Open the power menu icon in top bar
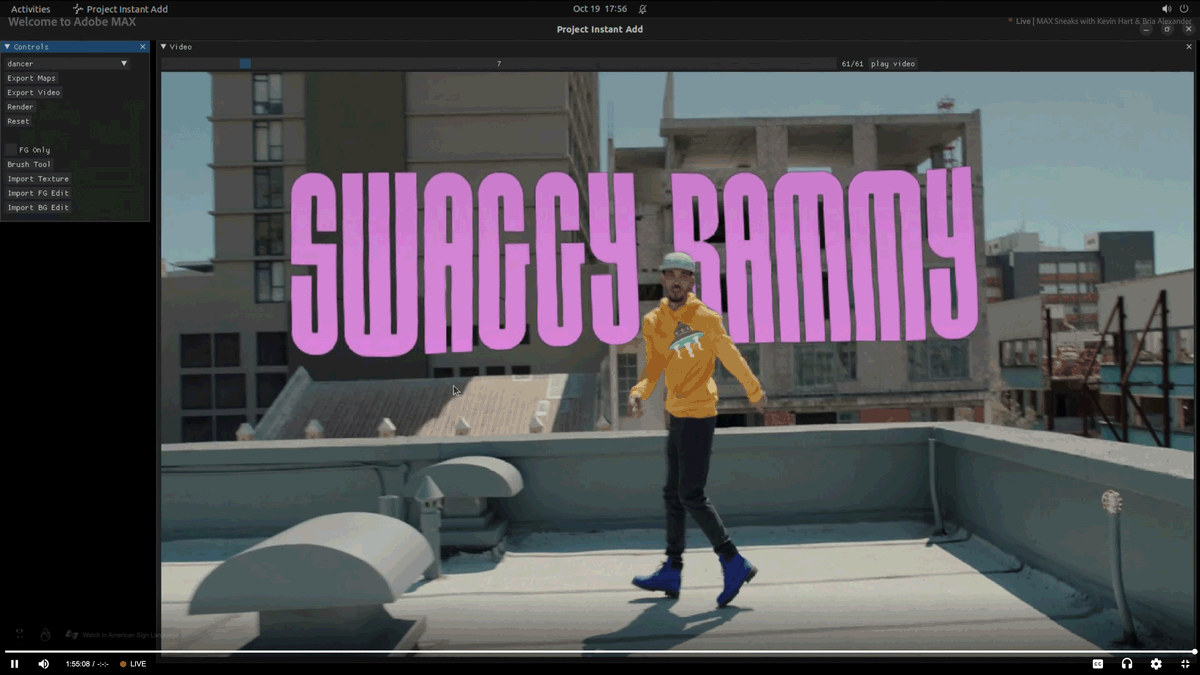The image size is (1200, 675). (x=1184, y=9)
